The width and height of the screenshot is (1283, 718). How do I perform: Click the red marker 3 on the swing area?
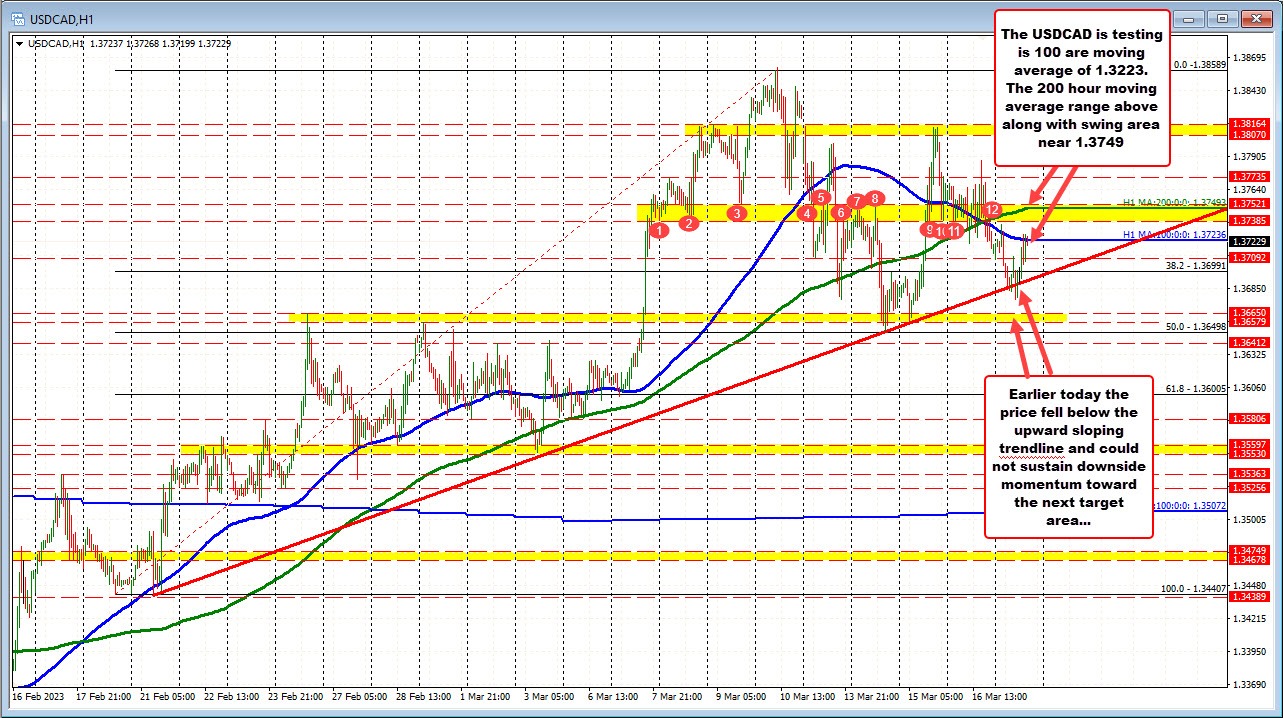coord(737,214)
